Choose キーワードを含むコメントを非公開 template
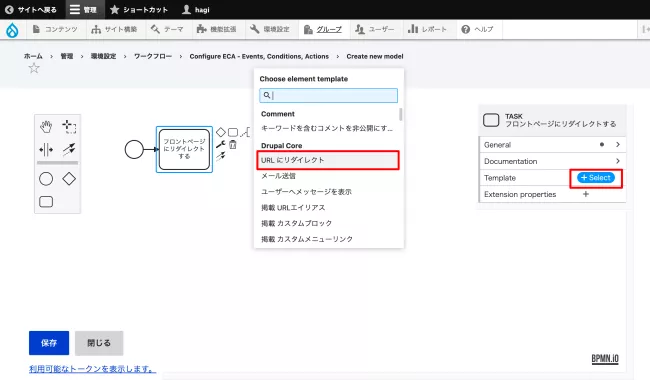This screenshot has width=650, height=380. [328, 128]
